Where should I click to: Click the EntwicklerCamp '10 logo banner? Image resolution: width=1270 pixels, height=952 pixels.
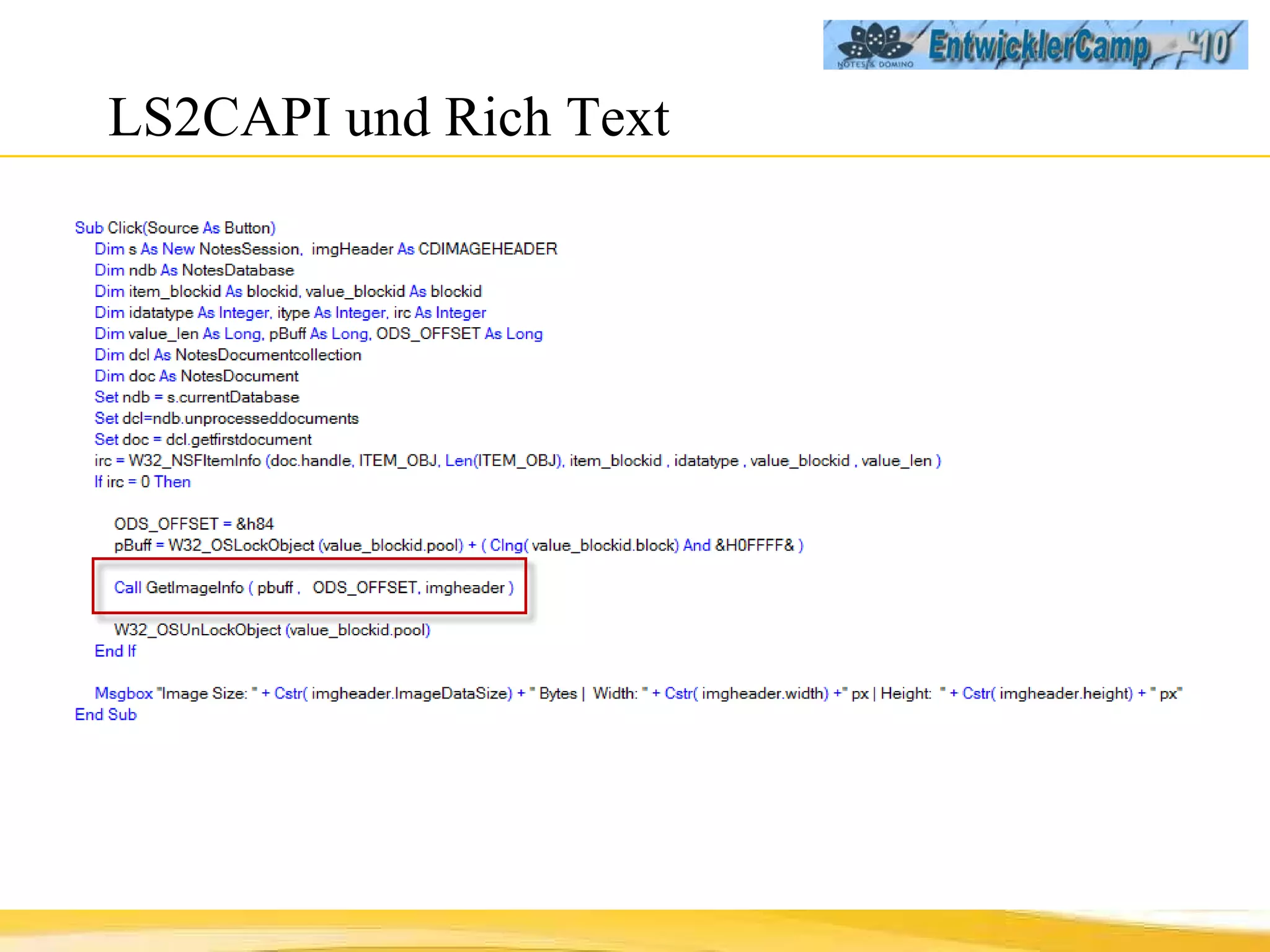coord(1035,45)
